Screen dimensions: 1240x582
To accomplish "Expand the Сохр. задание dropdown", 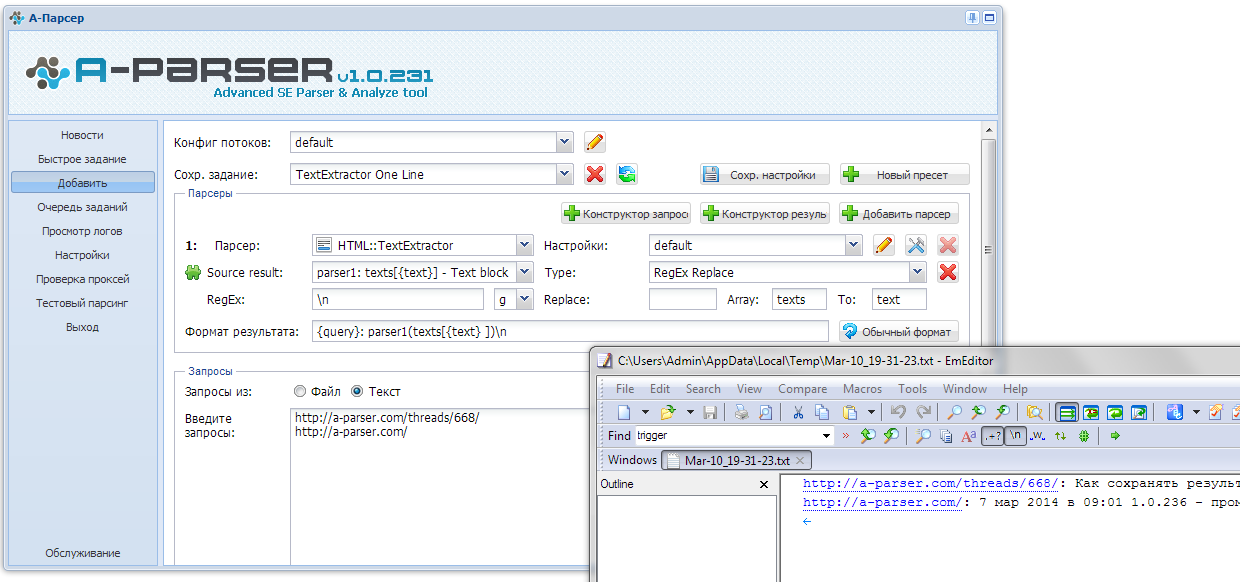I will click(x=564, y=174).
